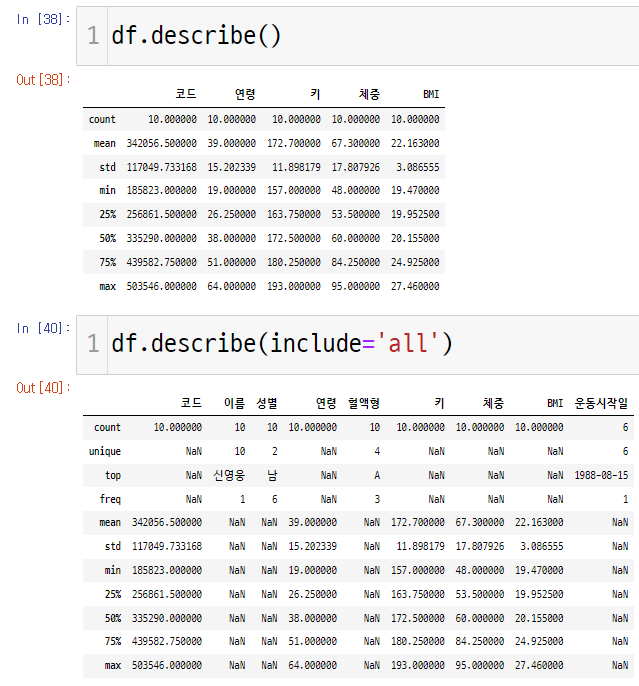Click the 코드 column header in Out[40] table

point(191,403)
